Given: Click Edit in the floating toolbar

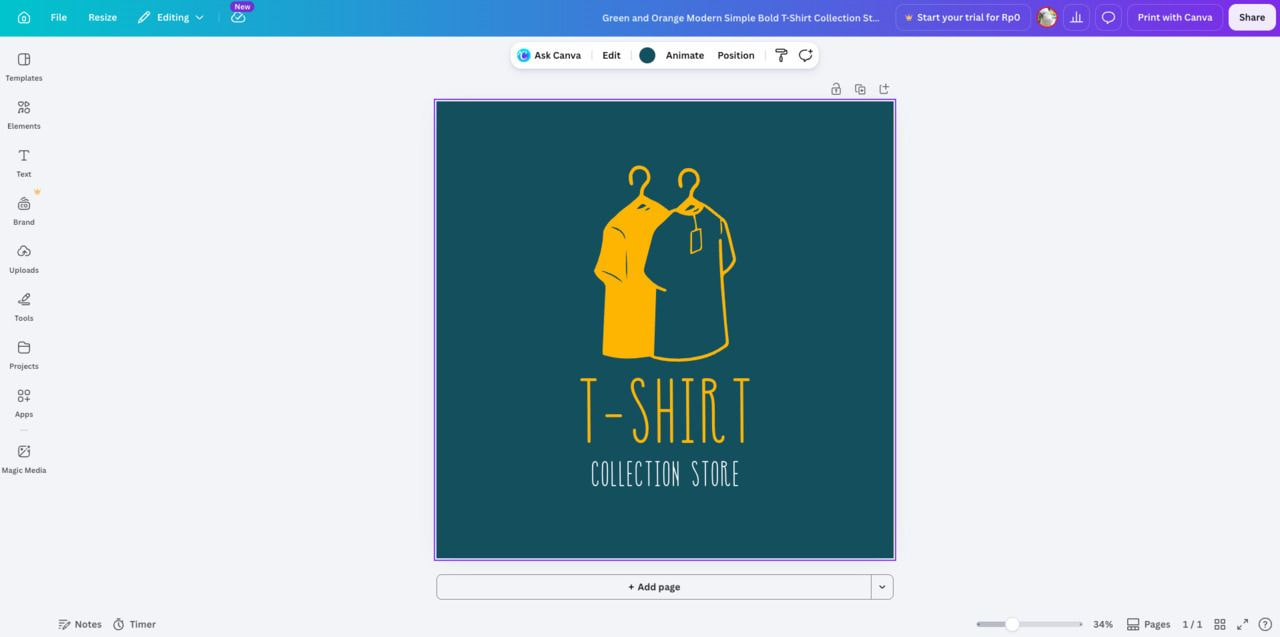Looking at the screenshot, I should click(x=611, y=55).
